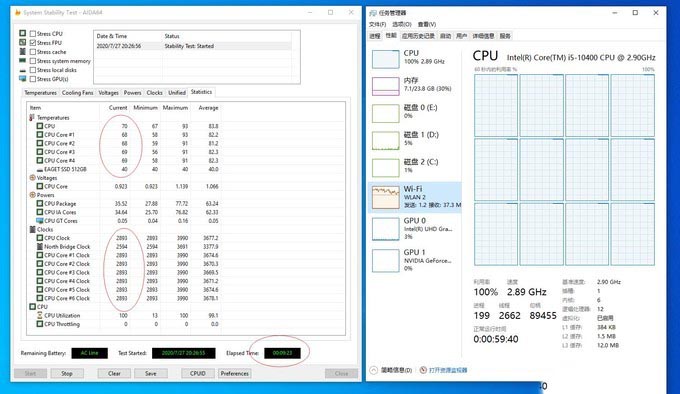This screenshot has width=680, height=394.
Task: Click the monitor icon beside Stress GPU(s)
Action: (23, 78)
